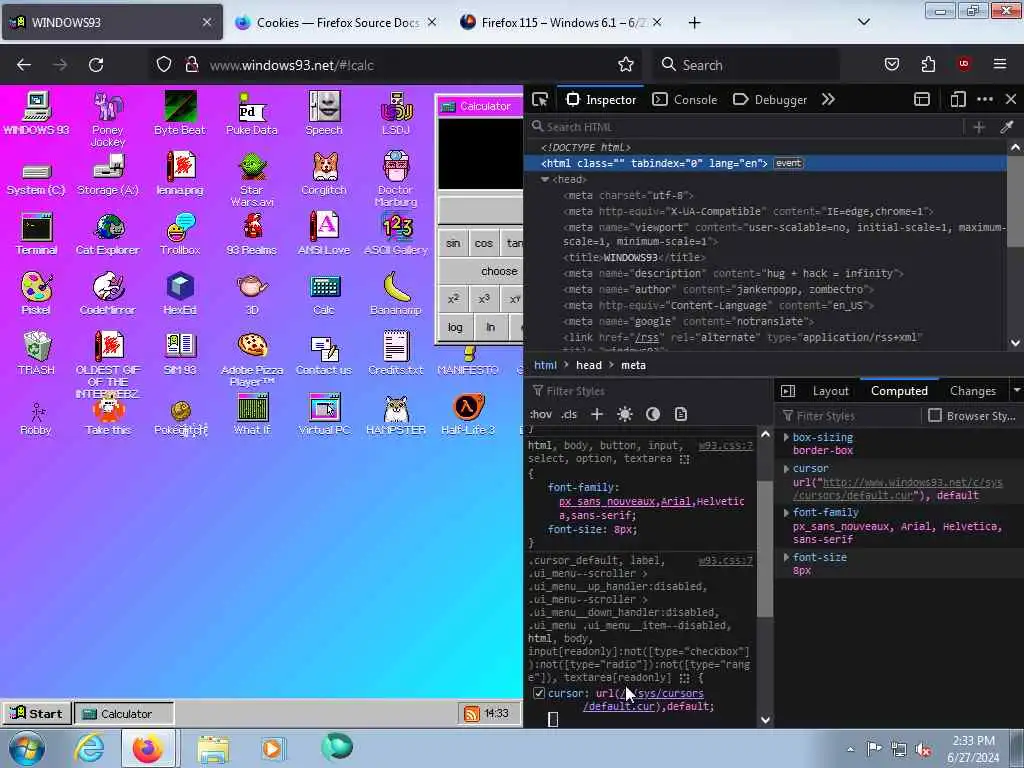Viewport: 1024px width, 768px height.
Task: Open the Corglitch desktop icon
Action: [324, 173]
